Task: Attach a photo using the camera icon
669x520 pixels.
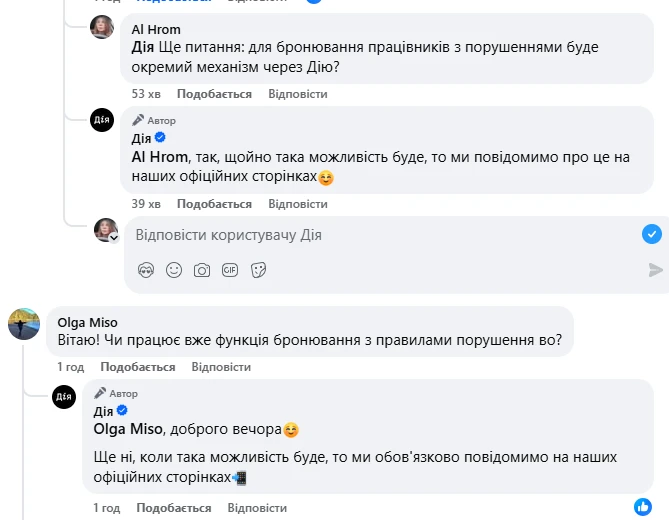Action: pyautogui.click(x=202, y=270)
